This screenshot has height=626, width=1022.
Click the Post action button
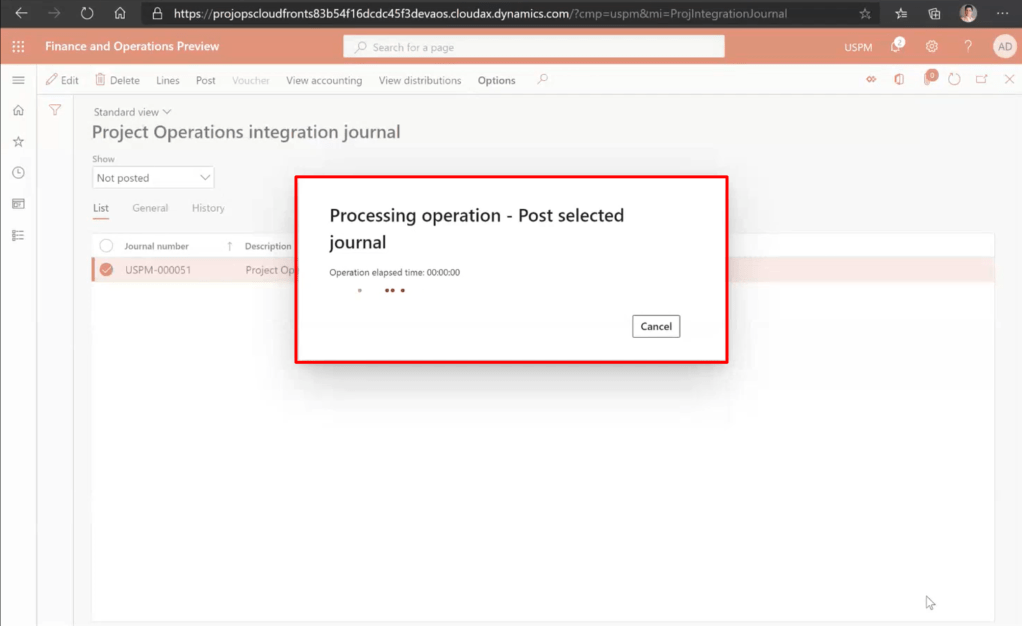point(206,80)
